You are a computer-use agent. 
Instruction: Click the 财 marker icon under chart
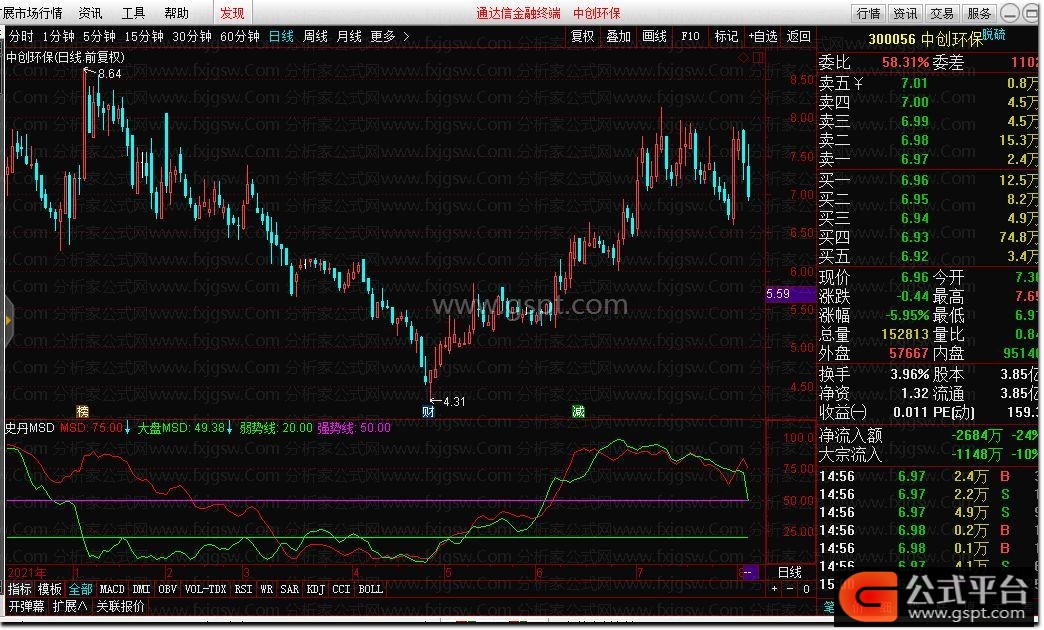click(428, 411)
